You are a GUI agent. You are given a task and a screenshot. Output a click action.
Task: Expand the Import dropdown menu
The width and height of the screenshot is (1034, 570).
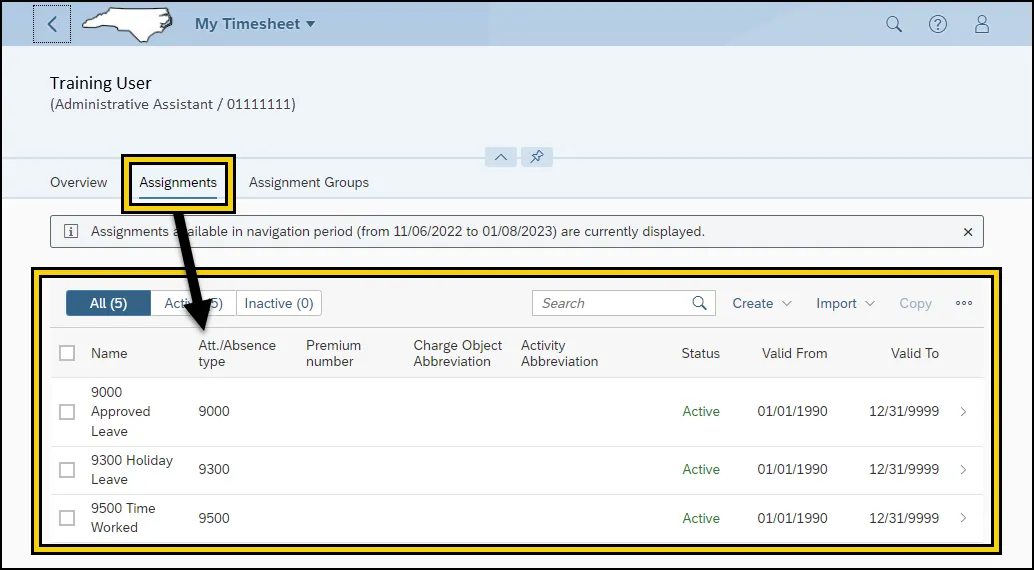845,303
